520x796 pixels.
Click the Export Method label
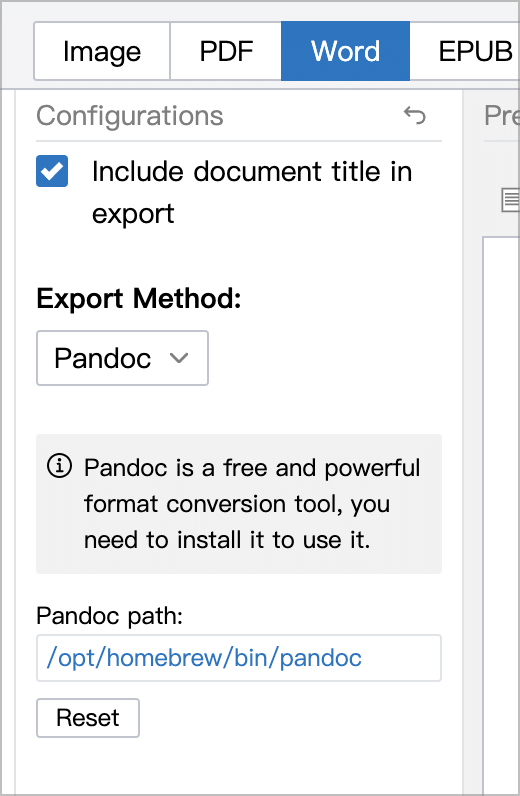click(139, 298)
